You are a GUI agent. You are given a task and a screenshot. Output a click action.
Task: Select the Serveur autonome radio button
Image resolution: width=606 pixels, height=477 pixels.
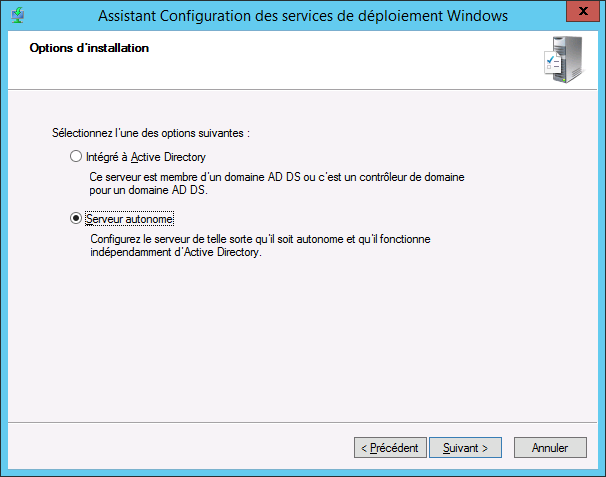(x=76, y=217)
